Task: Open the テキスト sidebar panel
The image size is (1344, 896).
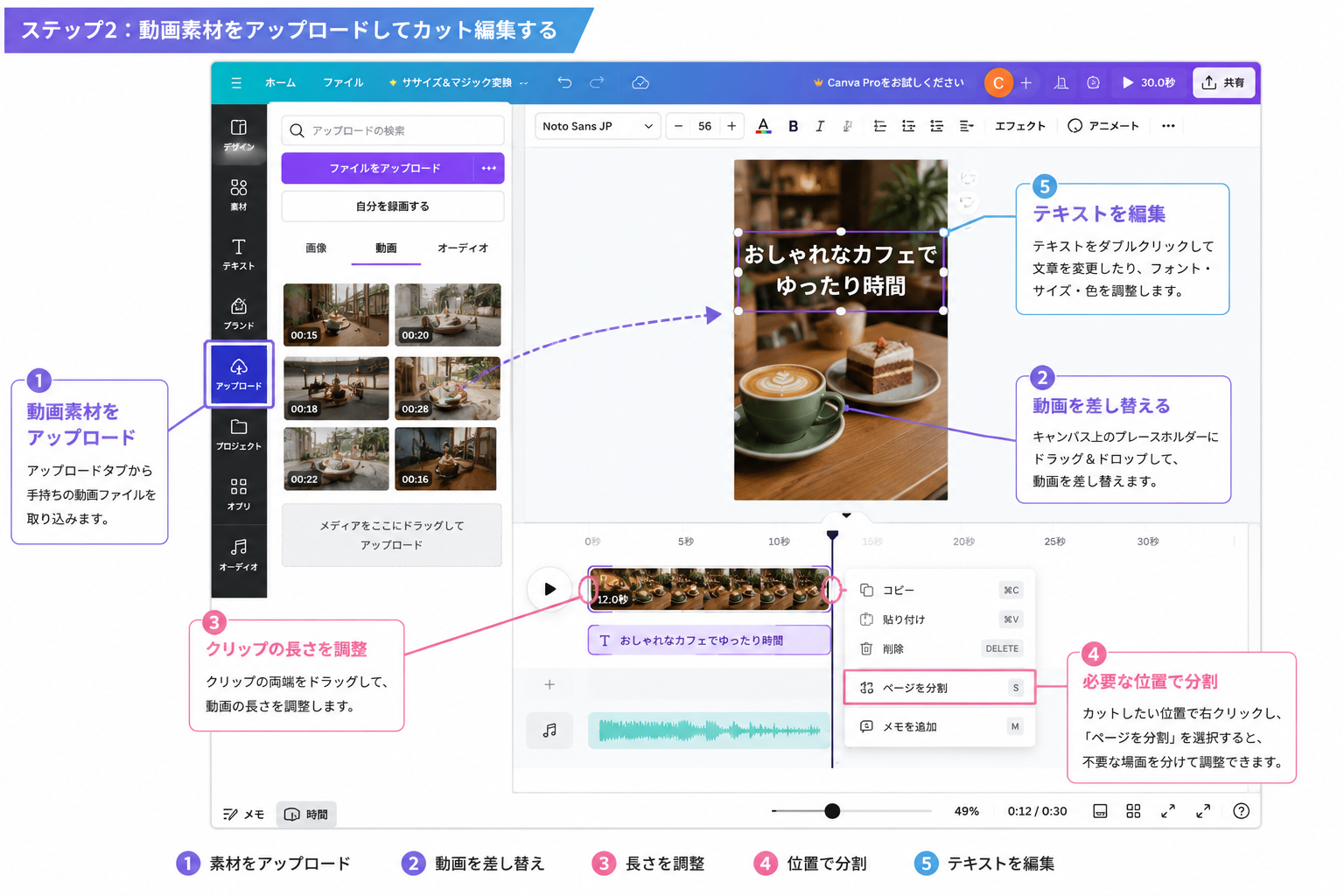Action: 239,254
